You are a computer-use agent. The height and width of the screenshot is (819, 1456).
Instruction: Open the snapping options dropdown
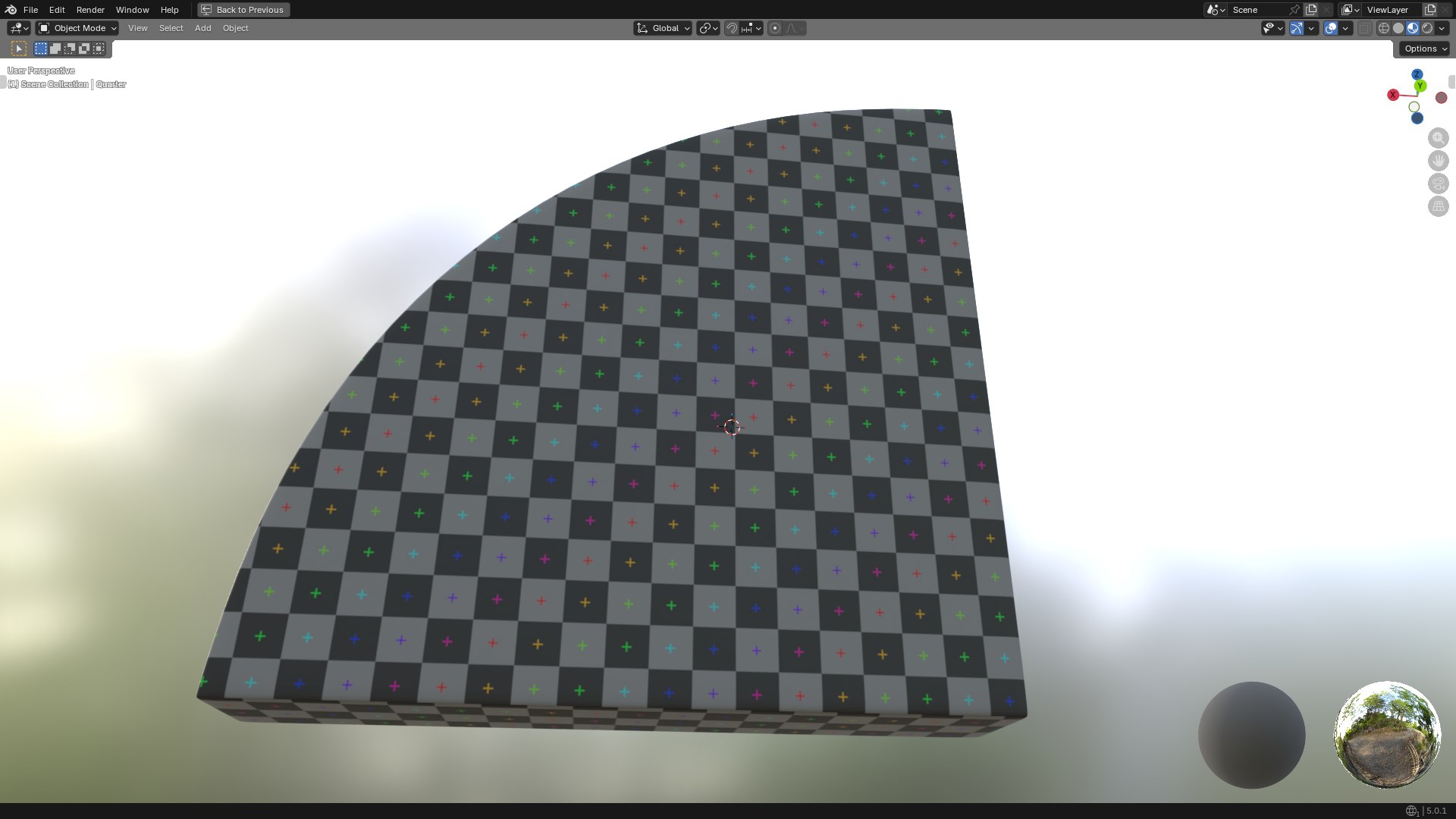tap(752, 28)
